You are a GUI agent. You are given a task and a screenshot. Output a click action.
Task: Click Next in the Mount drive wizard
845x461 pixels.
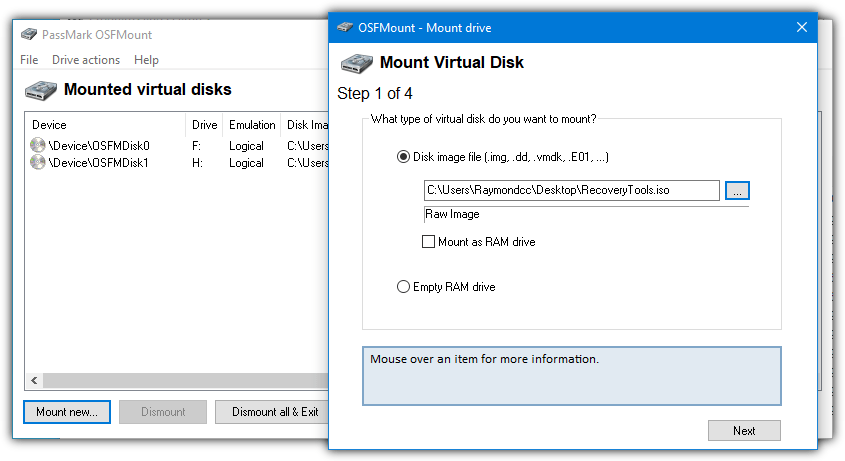pos(744,430)
